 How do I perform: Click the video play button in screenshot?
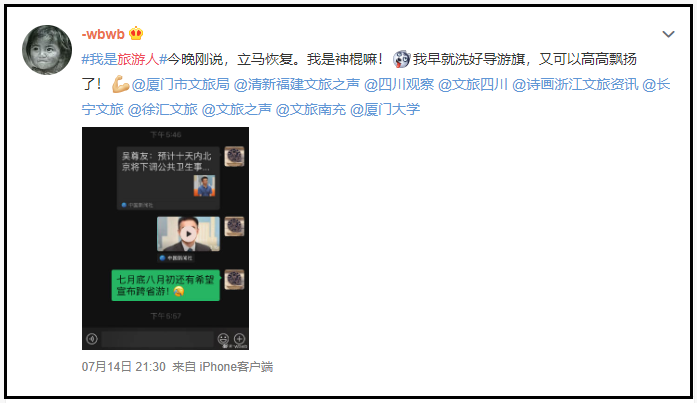tap(188, 234)
